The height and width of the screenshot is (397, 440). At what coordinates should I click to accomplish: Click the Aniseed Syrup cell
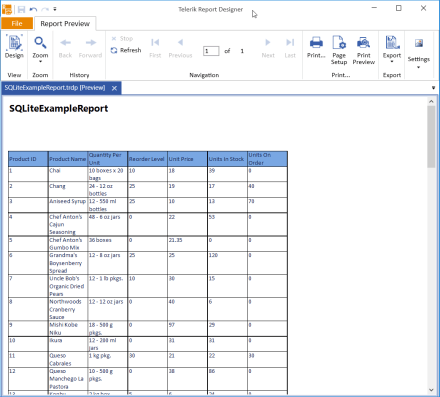68,205
